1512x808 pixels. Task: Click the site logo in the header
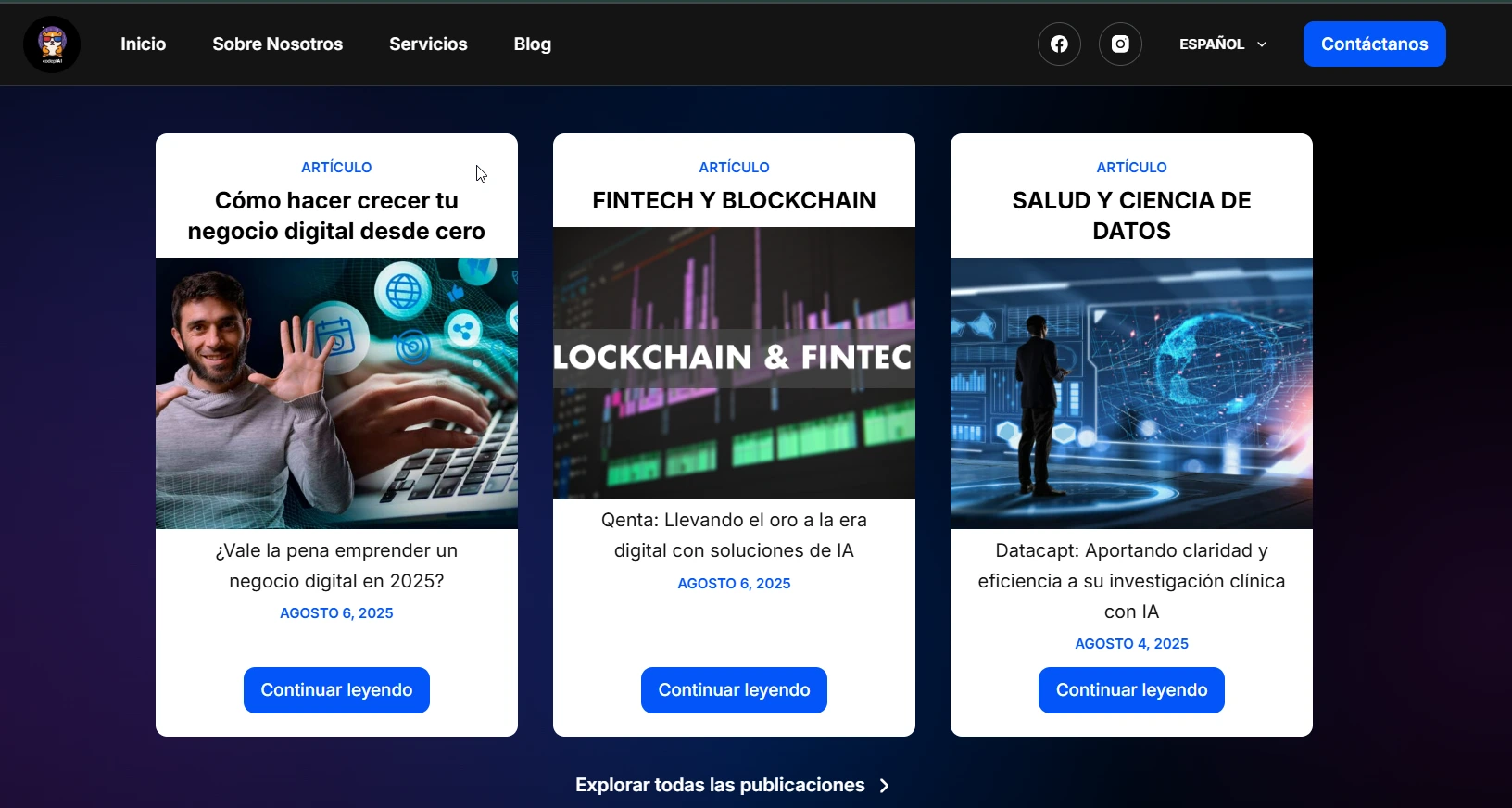pyautogui.click(x=52, y=44)
